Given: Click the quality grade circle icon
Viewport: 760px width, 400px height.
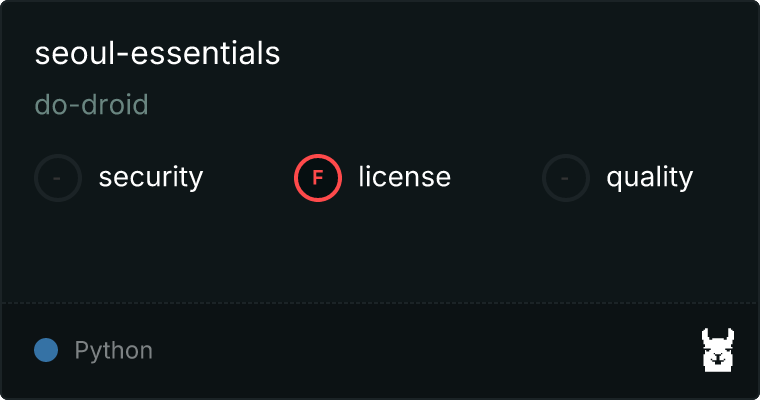Looking at the screenshot, I should [x=566, y=178].
